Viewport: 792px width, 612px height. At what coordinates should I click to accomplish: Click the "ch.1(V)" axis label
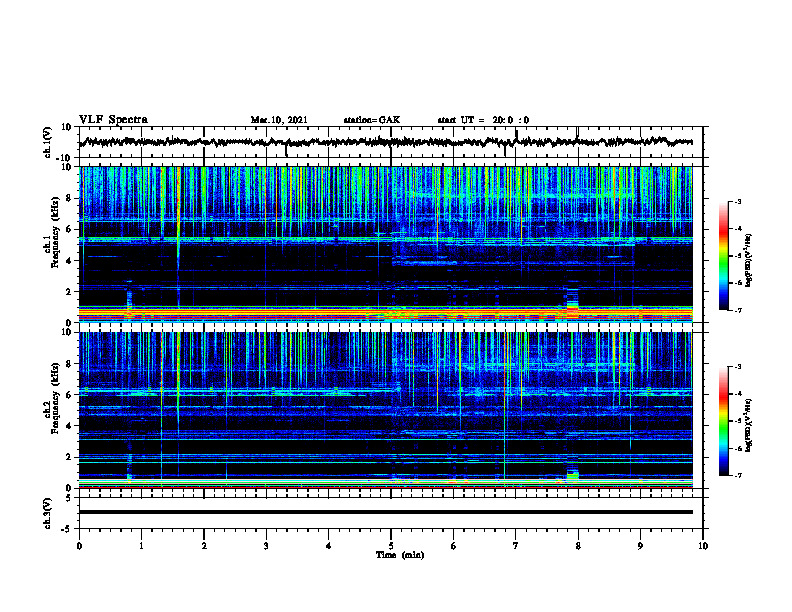coord(48,142)
